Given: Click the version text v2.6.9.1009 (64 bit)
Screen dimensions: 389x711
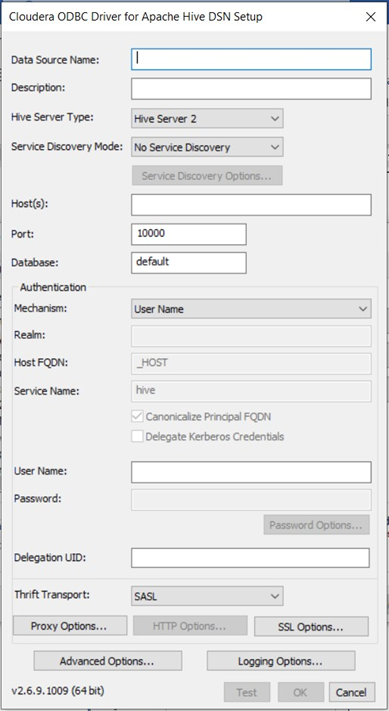Looking at the screenshot, I should click(x=58, y=691).
